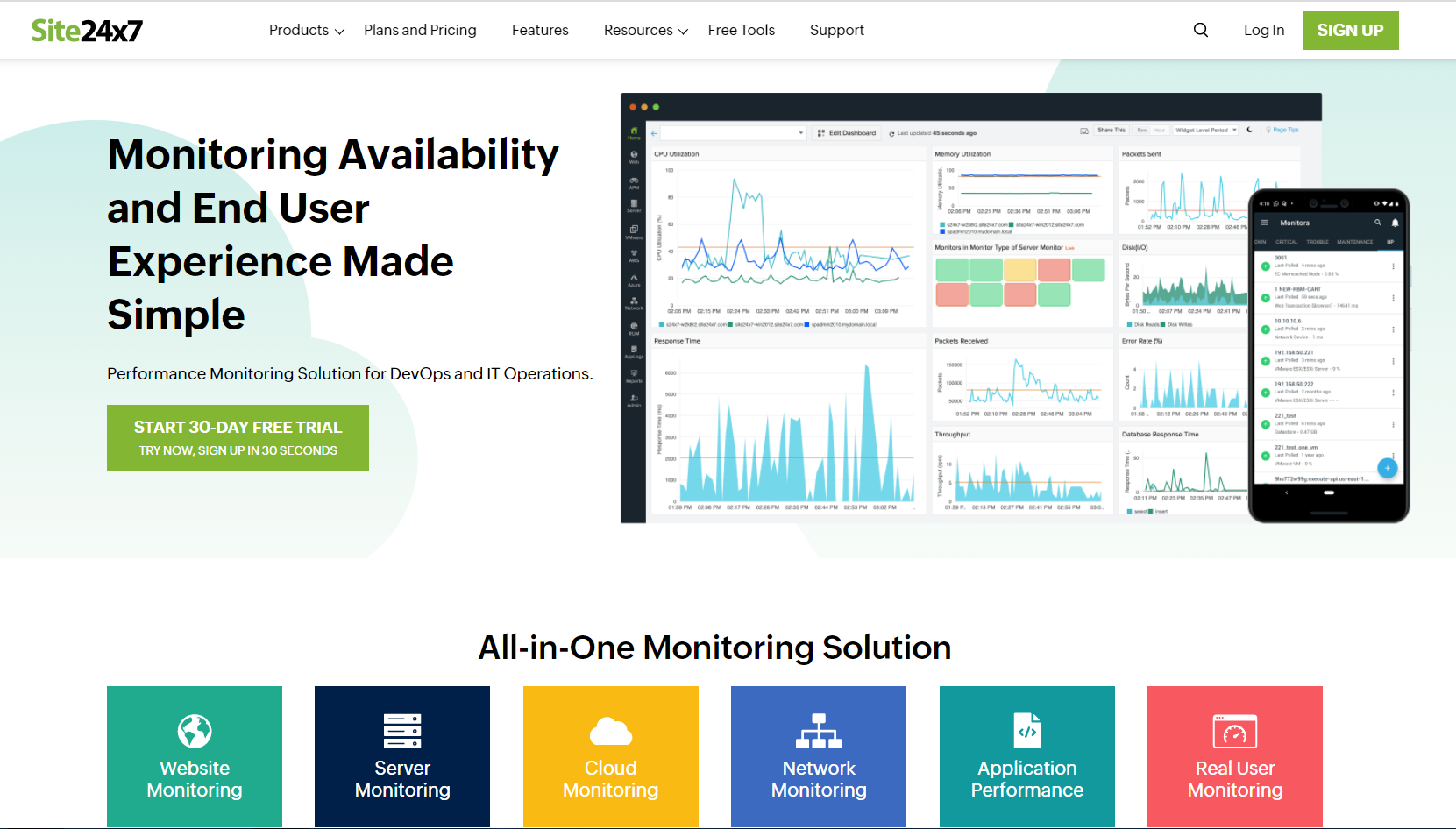Open the Support page
Image resolution: width=1456 pixels, height=829 pixels.
(837, 30)
